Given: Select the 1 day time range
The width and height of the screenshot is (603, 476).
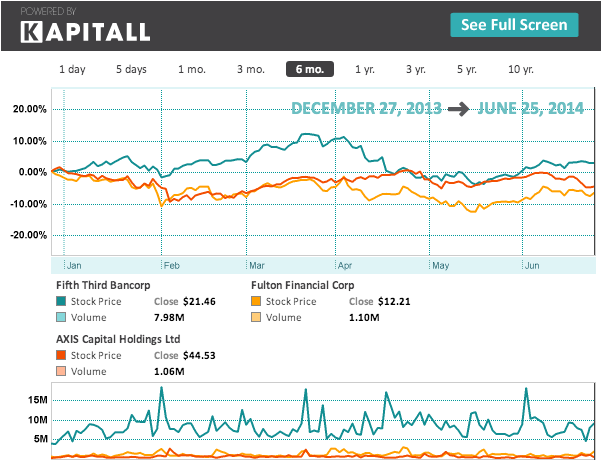Looking at the screenshot, I should (72, 69).
